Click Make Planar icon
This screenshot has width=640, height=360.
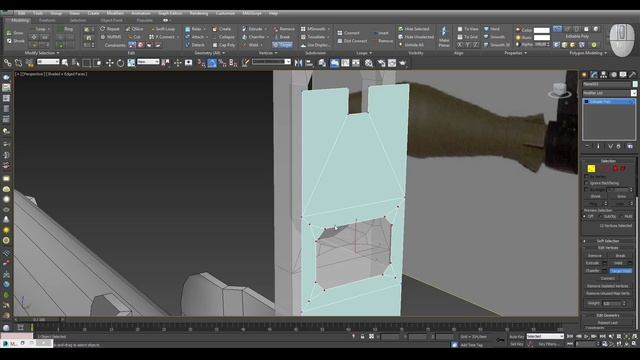pyautogui.click(x=444, y=37)
